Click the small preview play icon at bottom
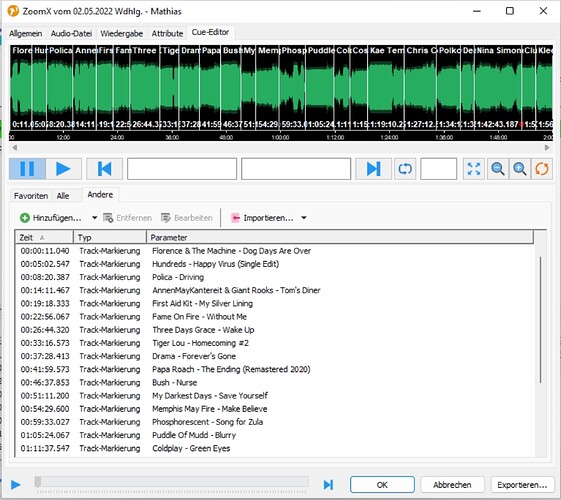The height and width of the screenshot is (500, 561). point(16,485)
